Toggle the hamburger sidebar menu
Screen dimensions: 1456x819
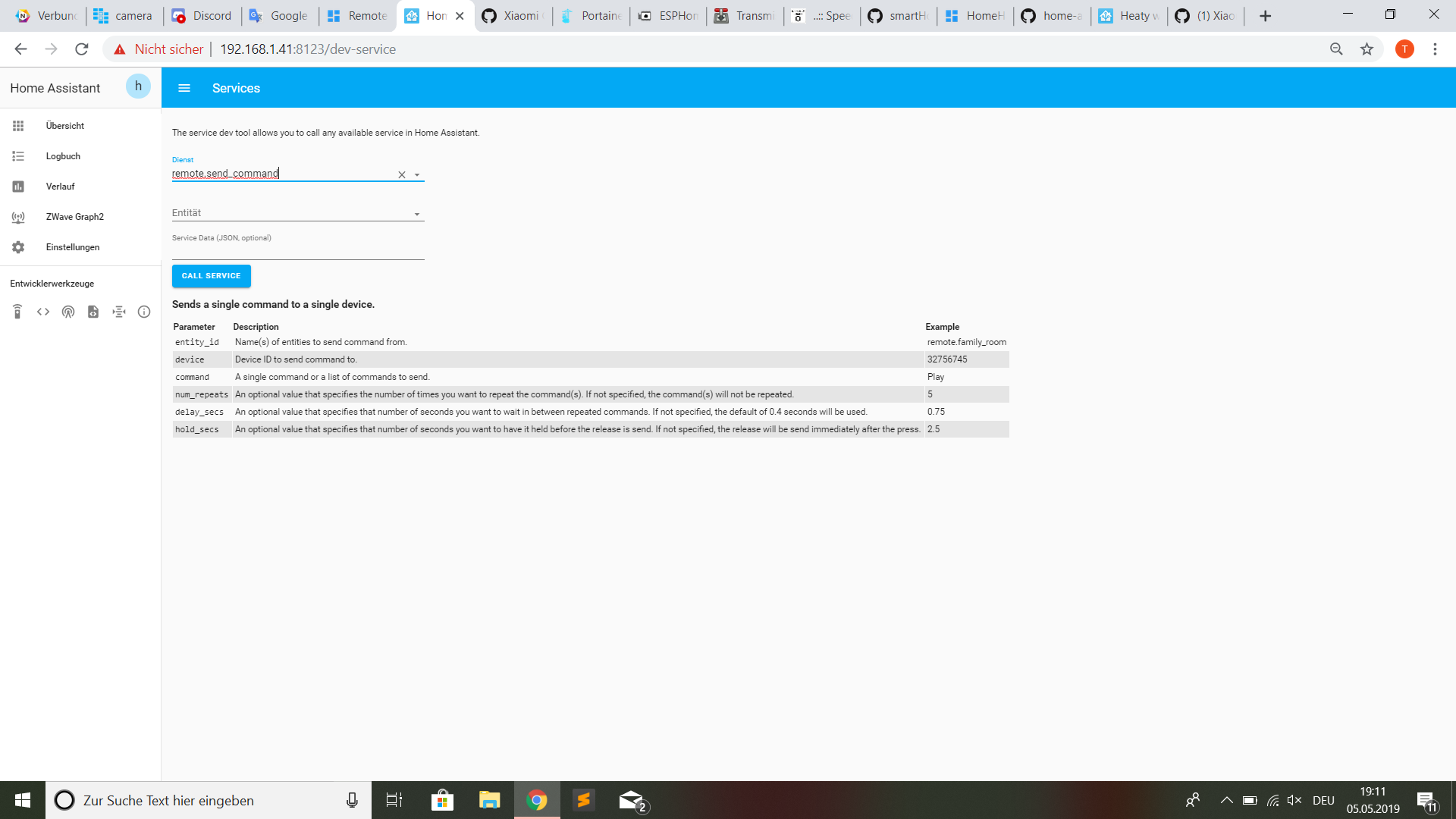point(184,88)
